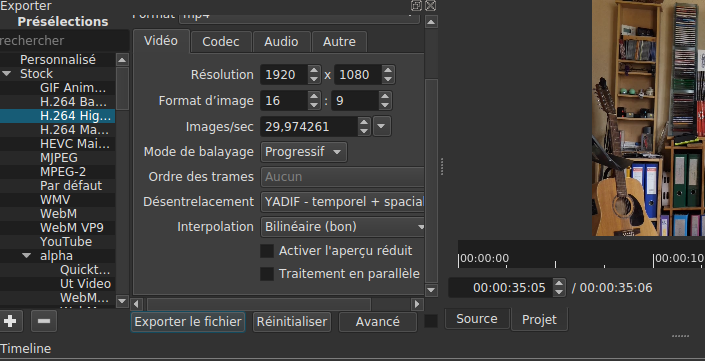This screenshot has width=705, height=361.
Task: Undock the Exporter panel with float icon
Action: 416,5
